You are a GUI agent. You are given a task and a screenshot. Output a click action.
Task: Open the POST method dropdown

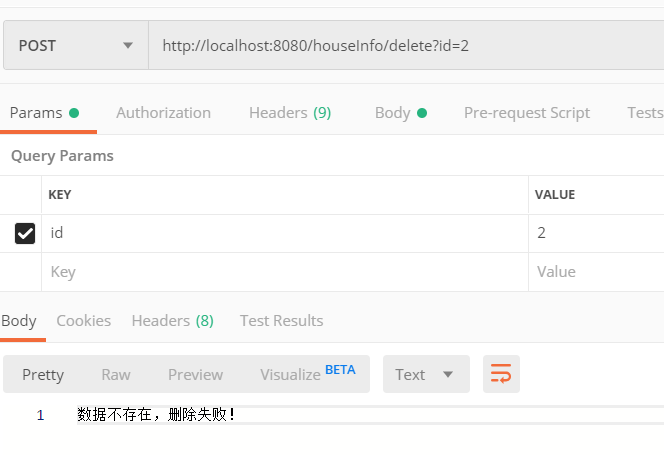[76, 45]
